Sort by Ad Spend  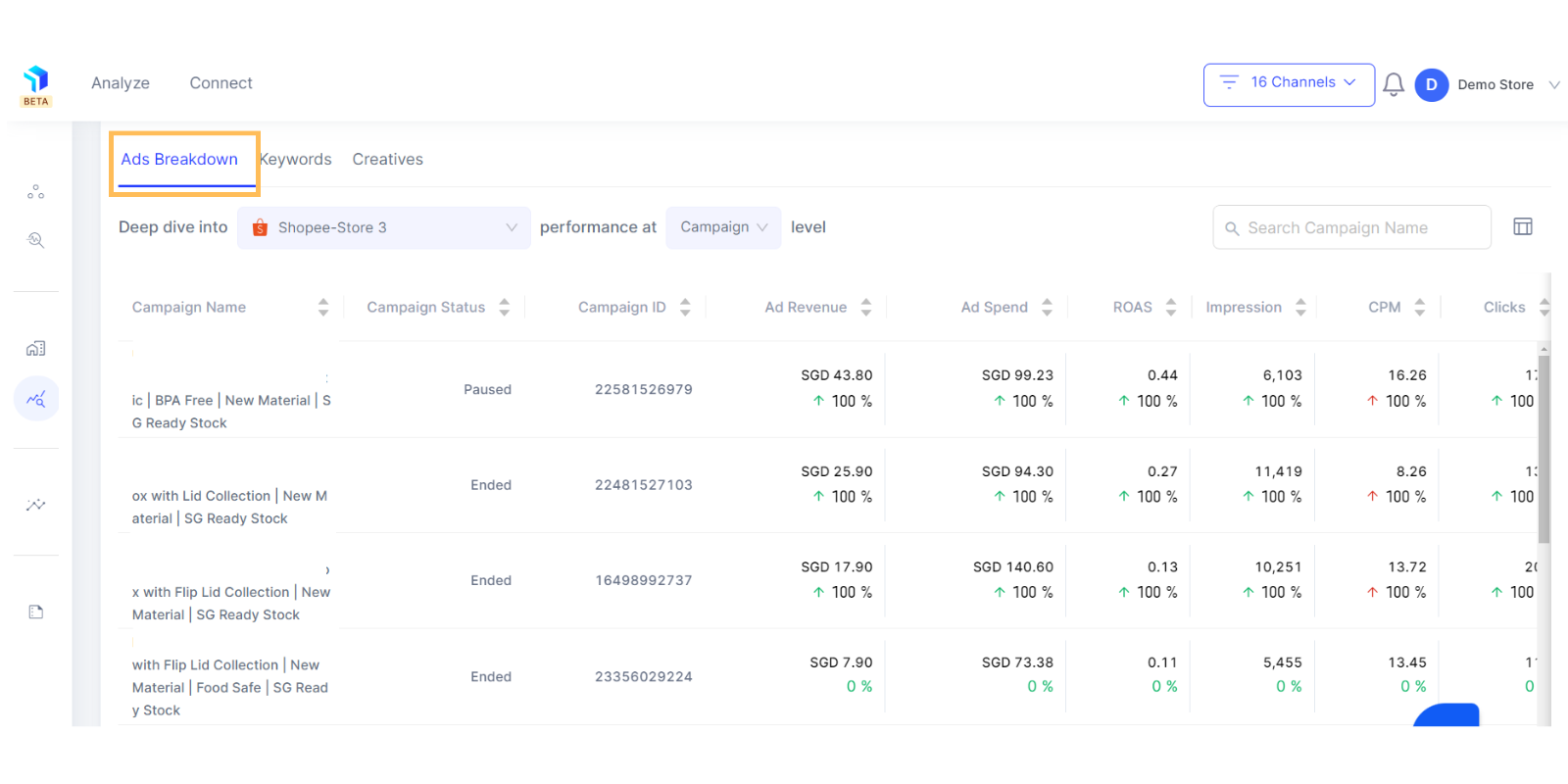pyautogui.click(x=1047, y=308)
